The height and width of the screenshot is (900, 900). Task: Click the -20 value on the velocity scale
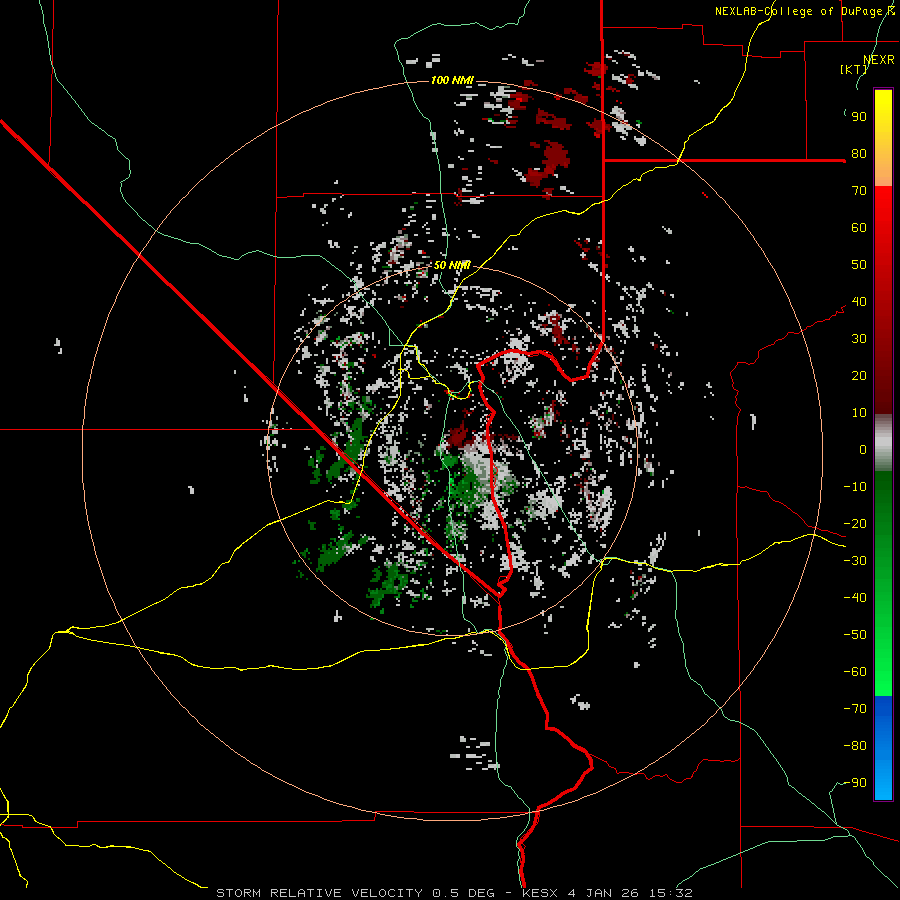[855, 524]
